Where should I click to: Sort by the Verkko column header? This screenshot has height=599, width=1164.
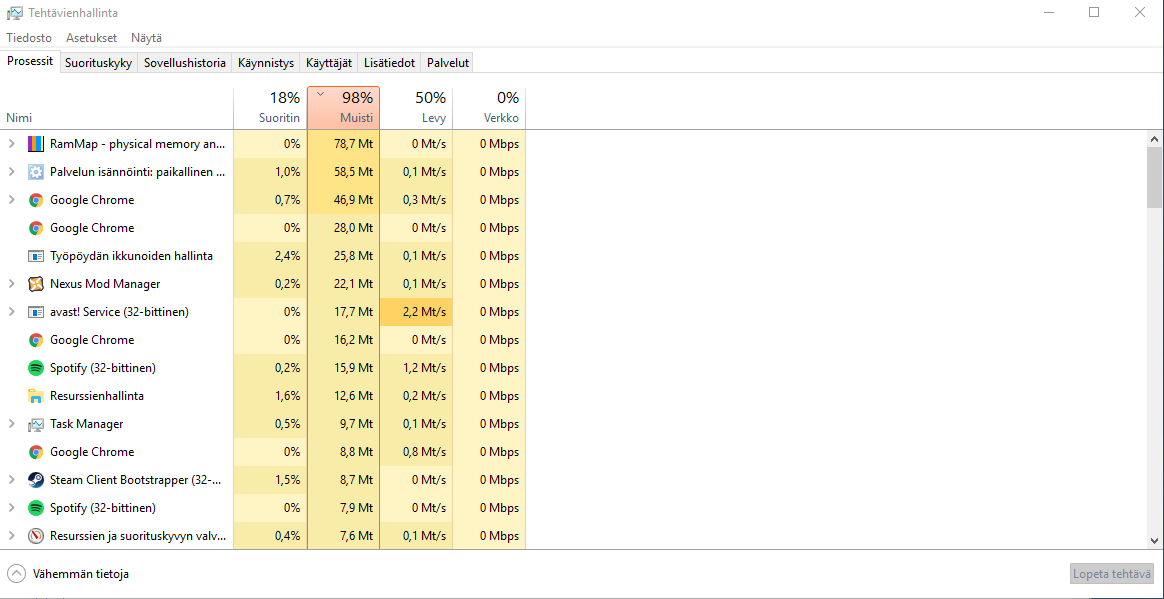(x=488, y=108)
